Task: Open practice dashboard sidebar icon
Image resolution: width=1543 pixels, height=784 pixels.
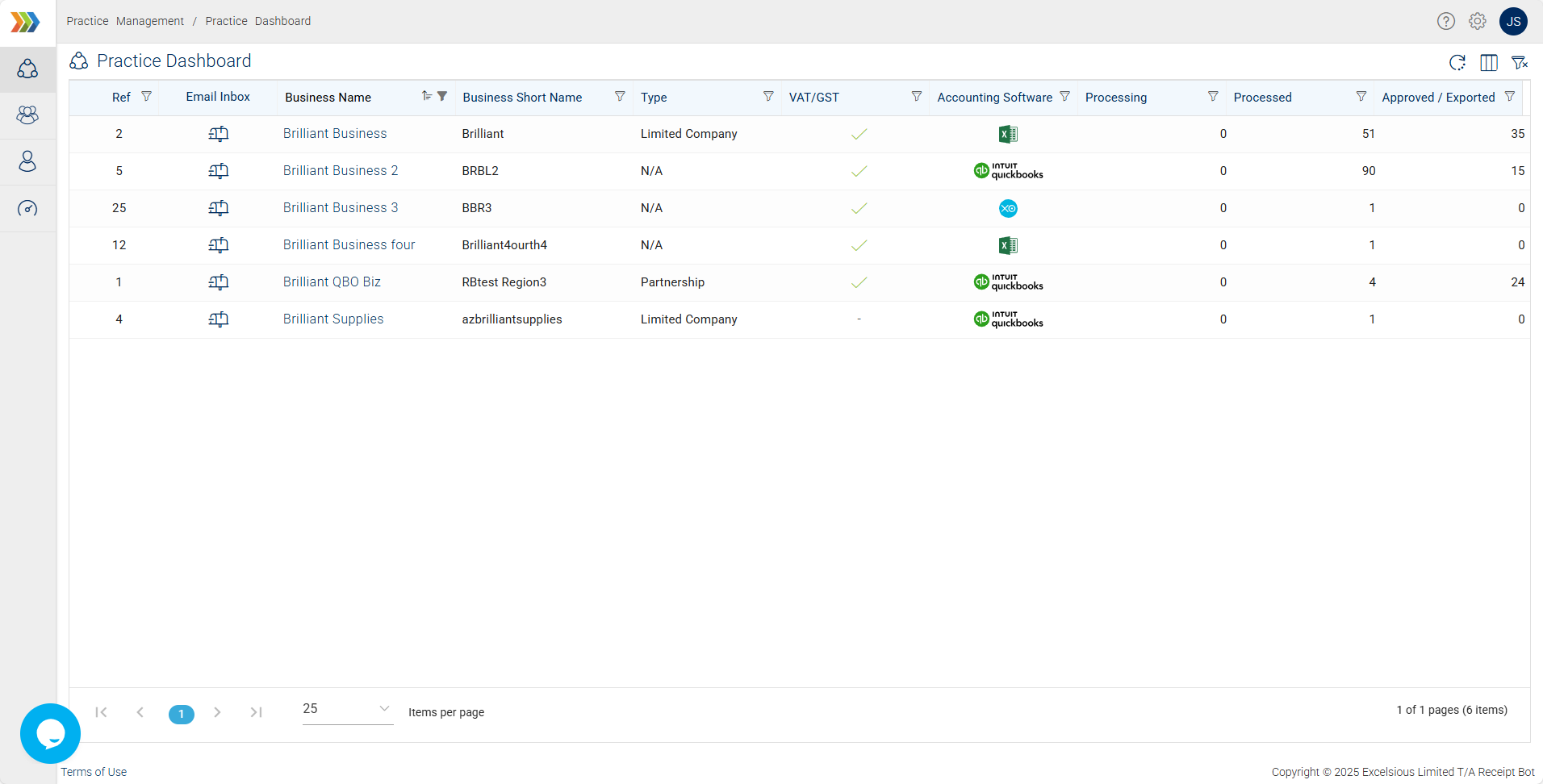Action: pyautogui.click(x=27, y=69)
